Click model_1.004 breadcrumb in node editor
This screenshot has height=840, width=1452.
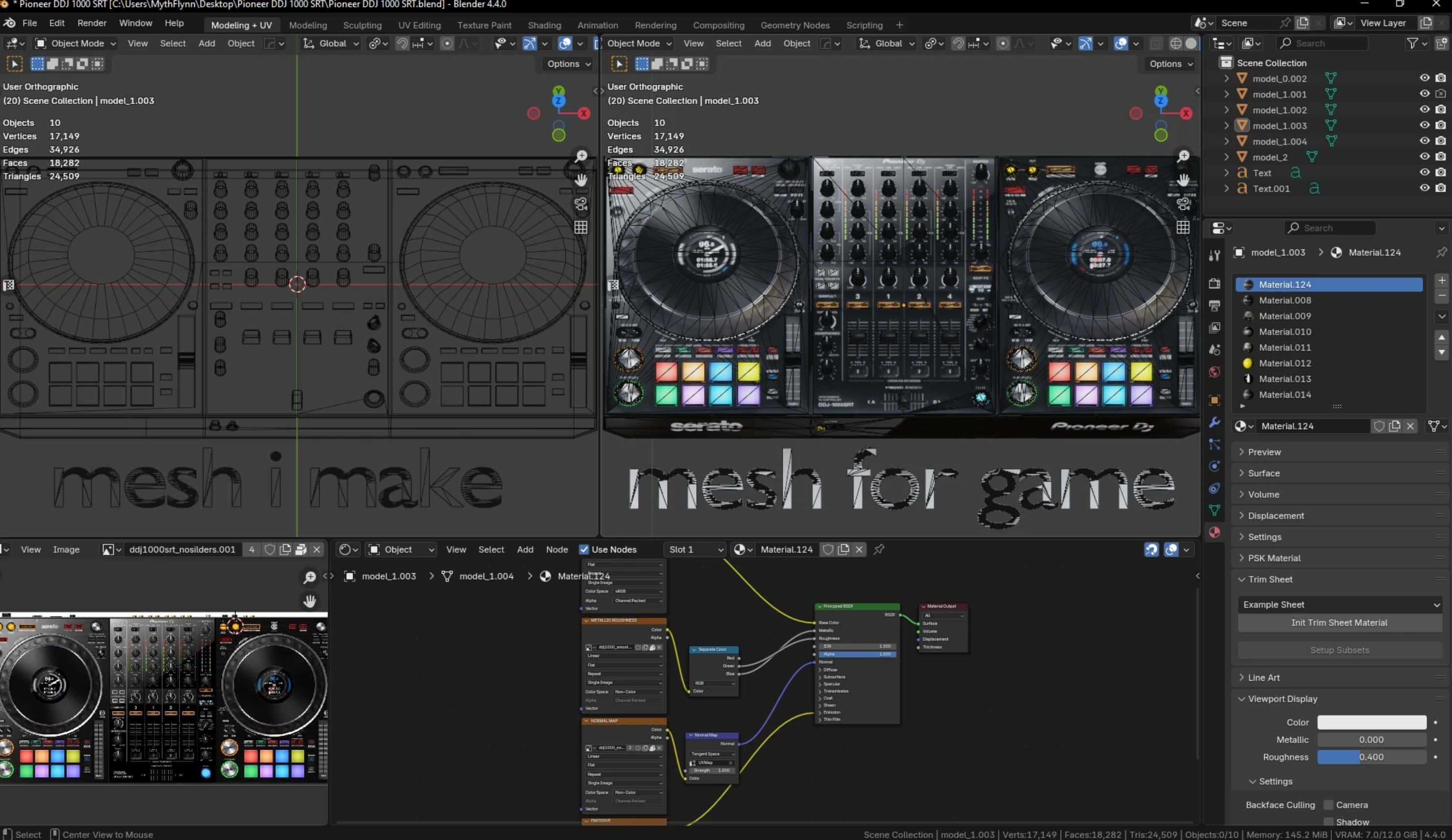pyautogui.click(x=486, y=576)
